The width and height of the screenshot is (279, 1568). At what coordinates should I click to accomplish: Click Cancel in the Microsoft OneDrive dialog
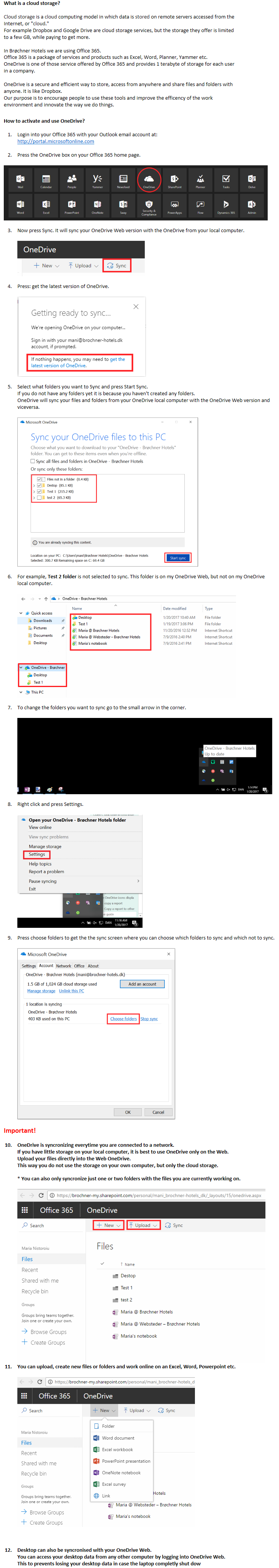click(x=158, y=1113)
